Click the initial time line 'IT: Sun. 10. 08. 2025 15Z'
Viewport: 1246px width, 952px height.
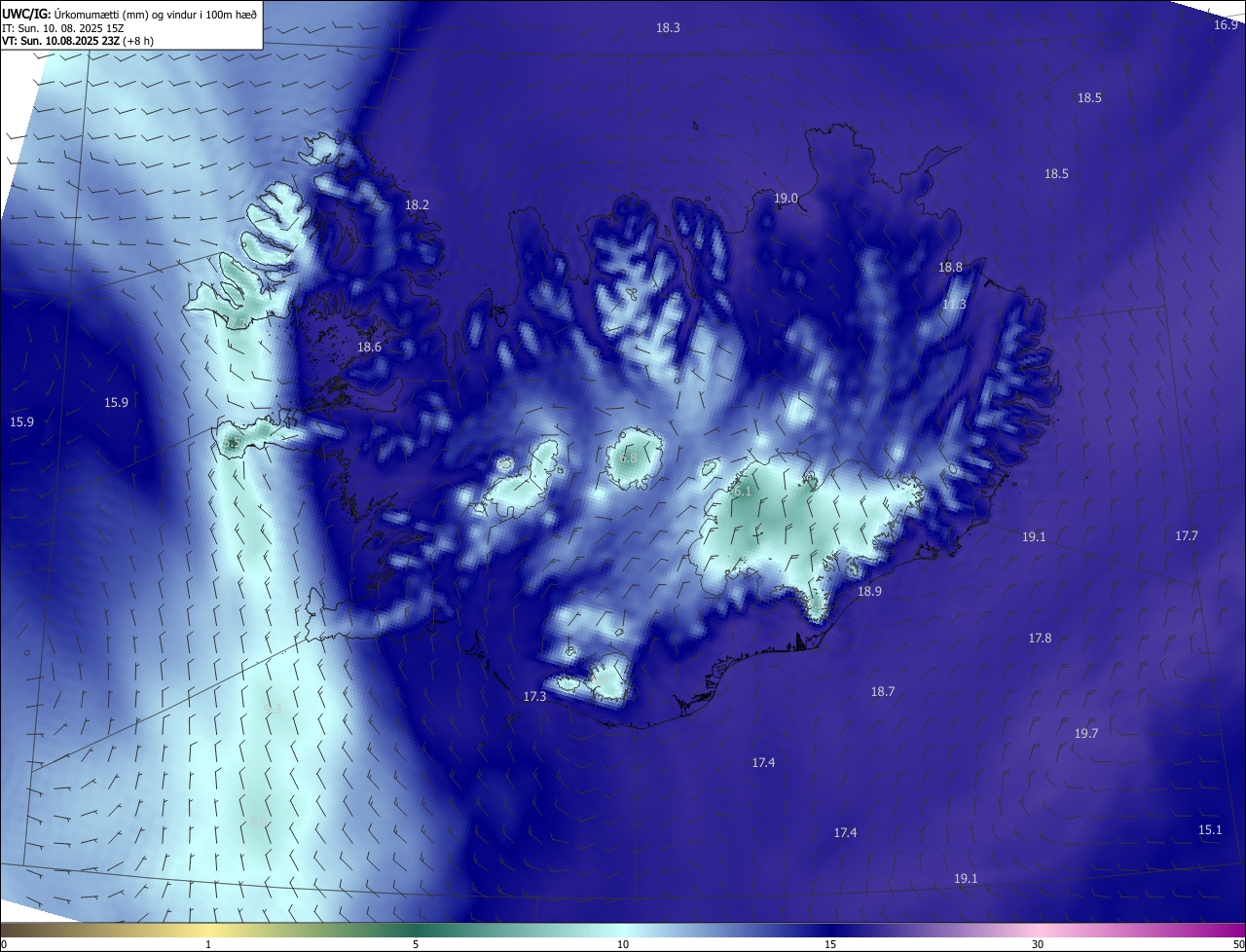coord(64,28)
